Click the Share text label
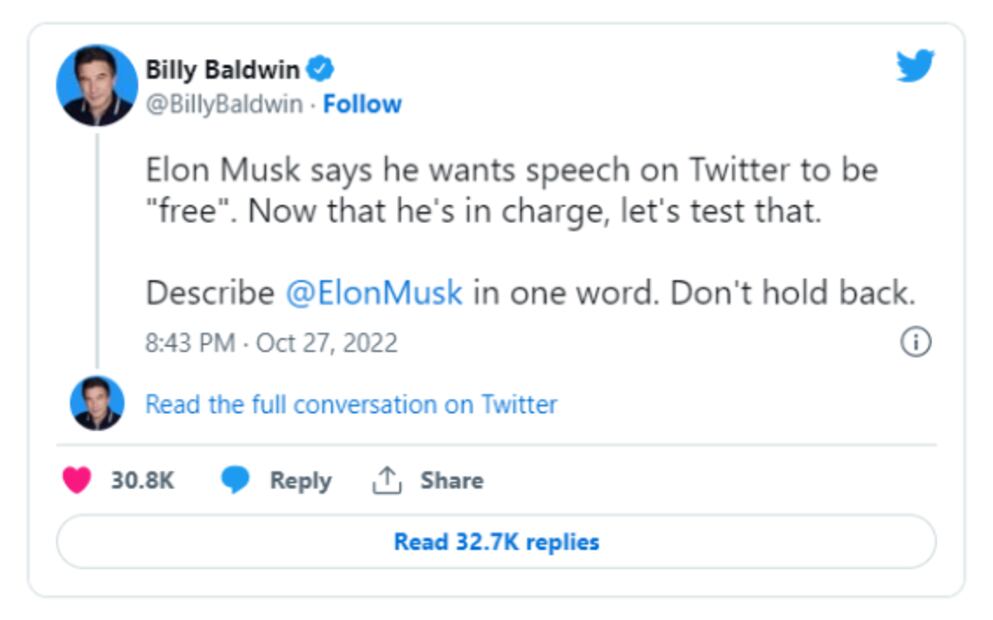993x620 pixels. coord(451,481)
